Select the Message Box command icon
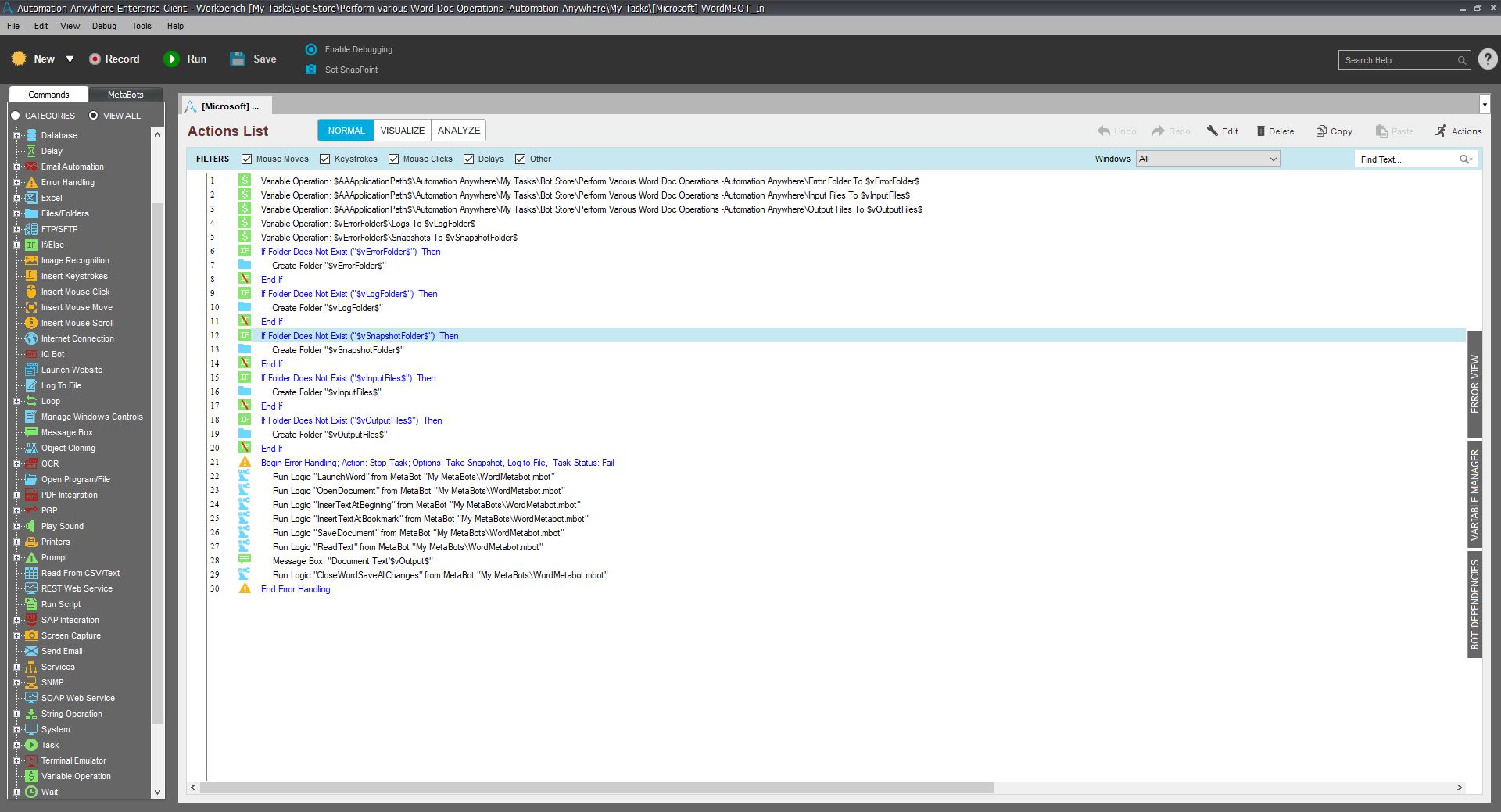Viewport: 1501px width, 812px height. [31, 432]
